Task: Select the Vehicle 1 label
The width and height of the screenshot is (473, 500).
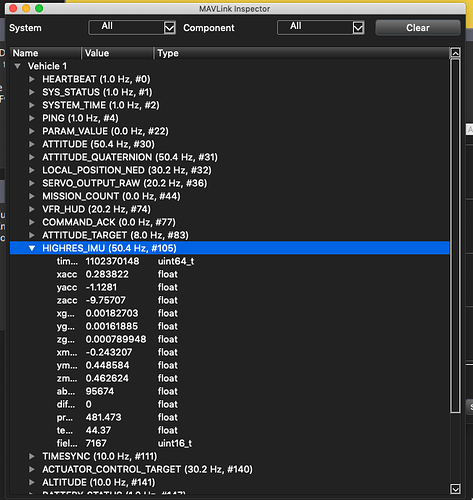Action: (47, 66)
